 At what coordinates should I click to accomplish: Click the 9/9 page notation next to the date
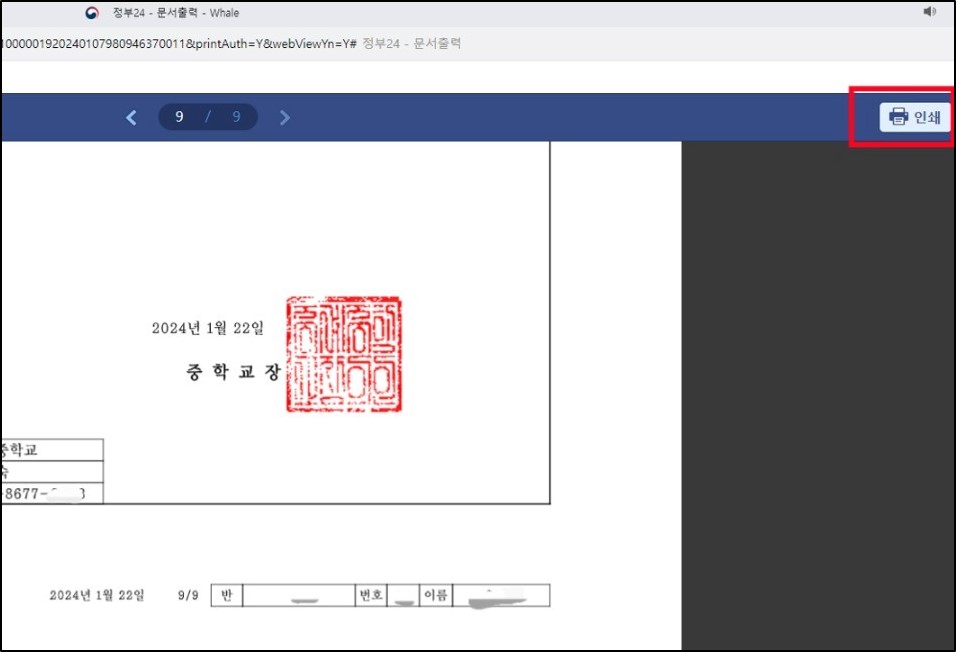coord(186,595)
